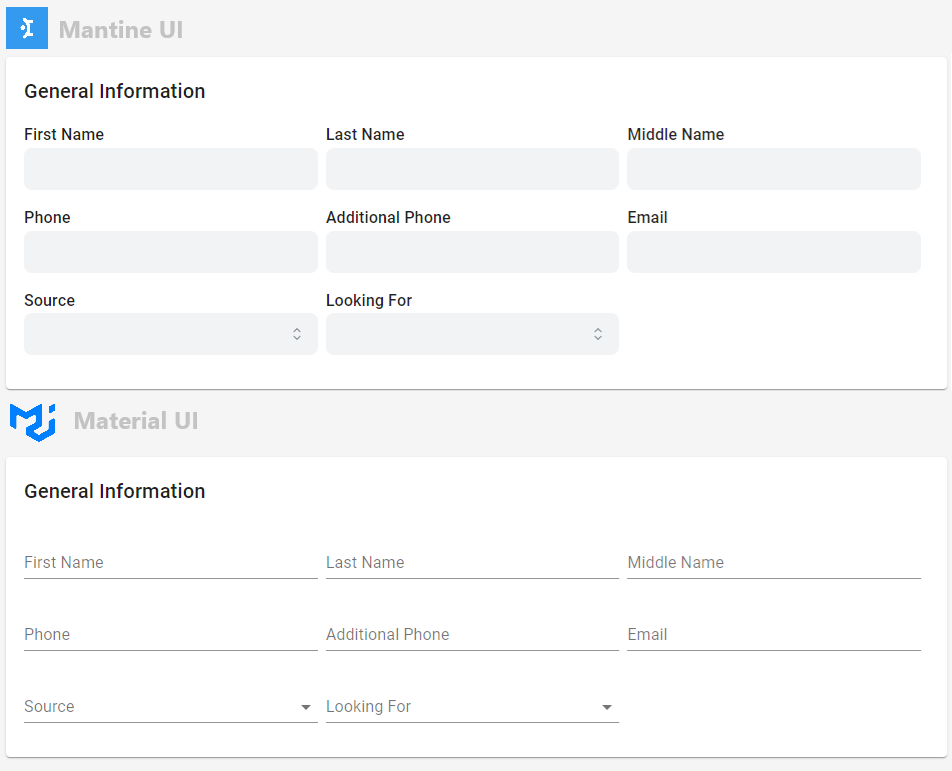Click the Middle Name label above Mantine input
Viewport: 952px width, 771px height.
676,134
